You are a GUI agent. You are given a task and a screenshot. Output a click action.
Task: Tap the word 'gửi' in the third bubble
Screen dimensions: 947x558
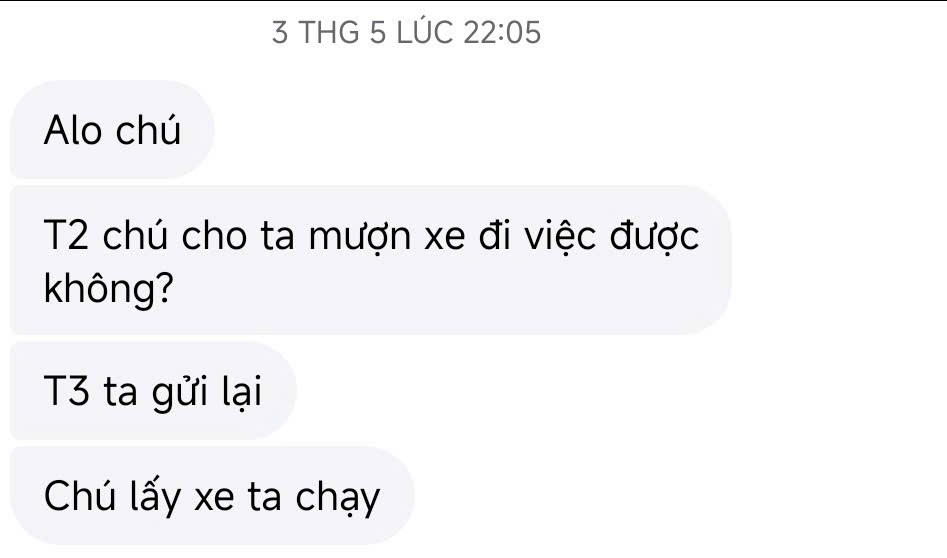click(x=179, y=393)
